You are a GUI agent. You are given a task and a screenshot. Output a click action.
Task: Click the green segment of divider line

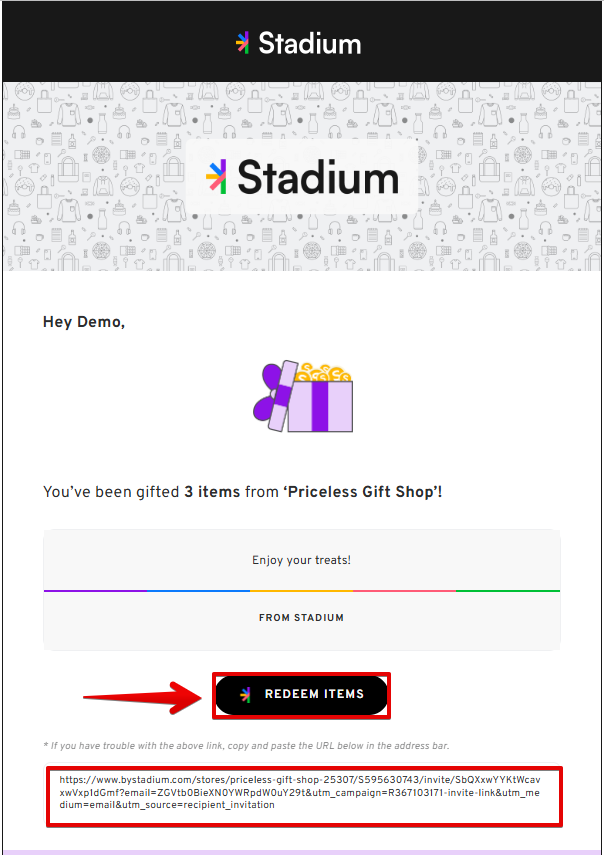[508, 591]
